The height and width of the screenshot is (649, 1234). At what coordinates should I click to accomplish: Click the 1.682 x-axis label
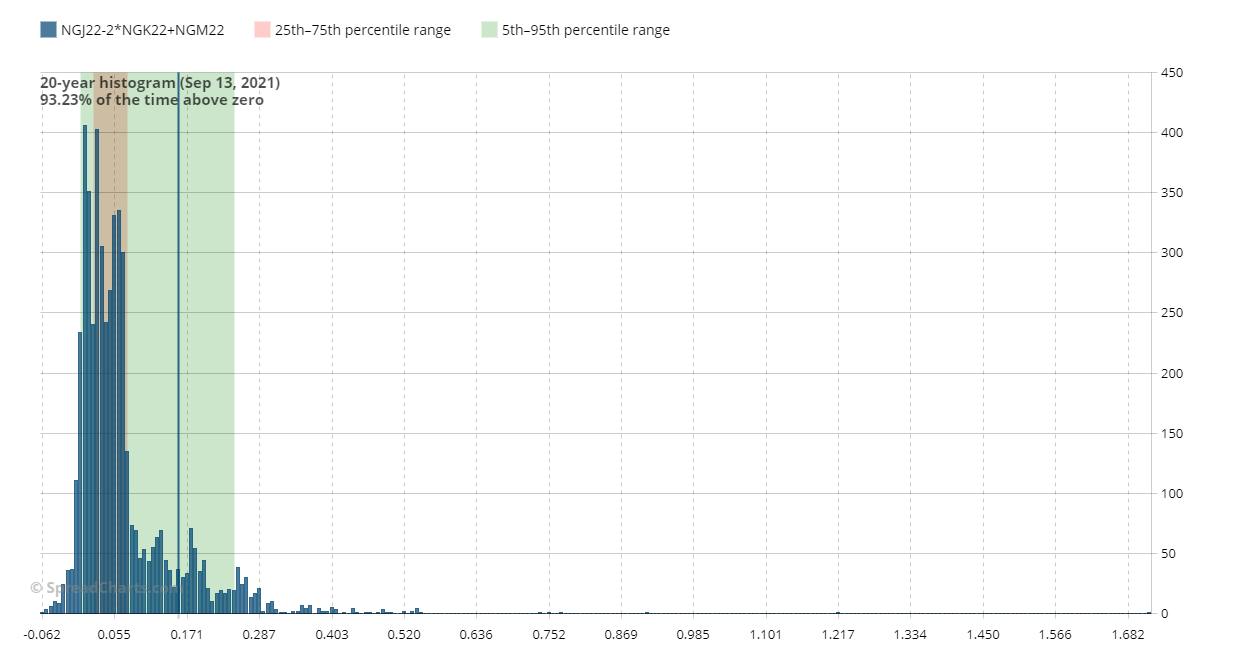click(1128, 634)
